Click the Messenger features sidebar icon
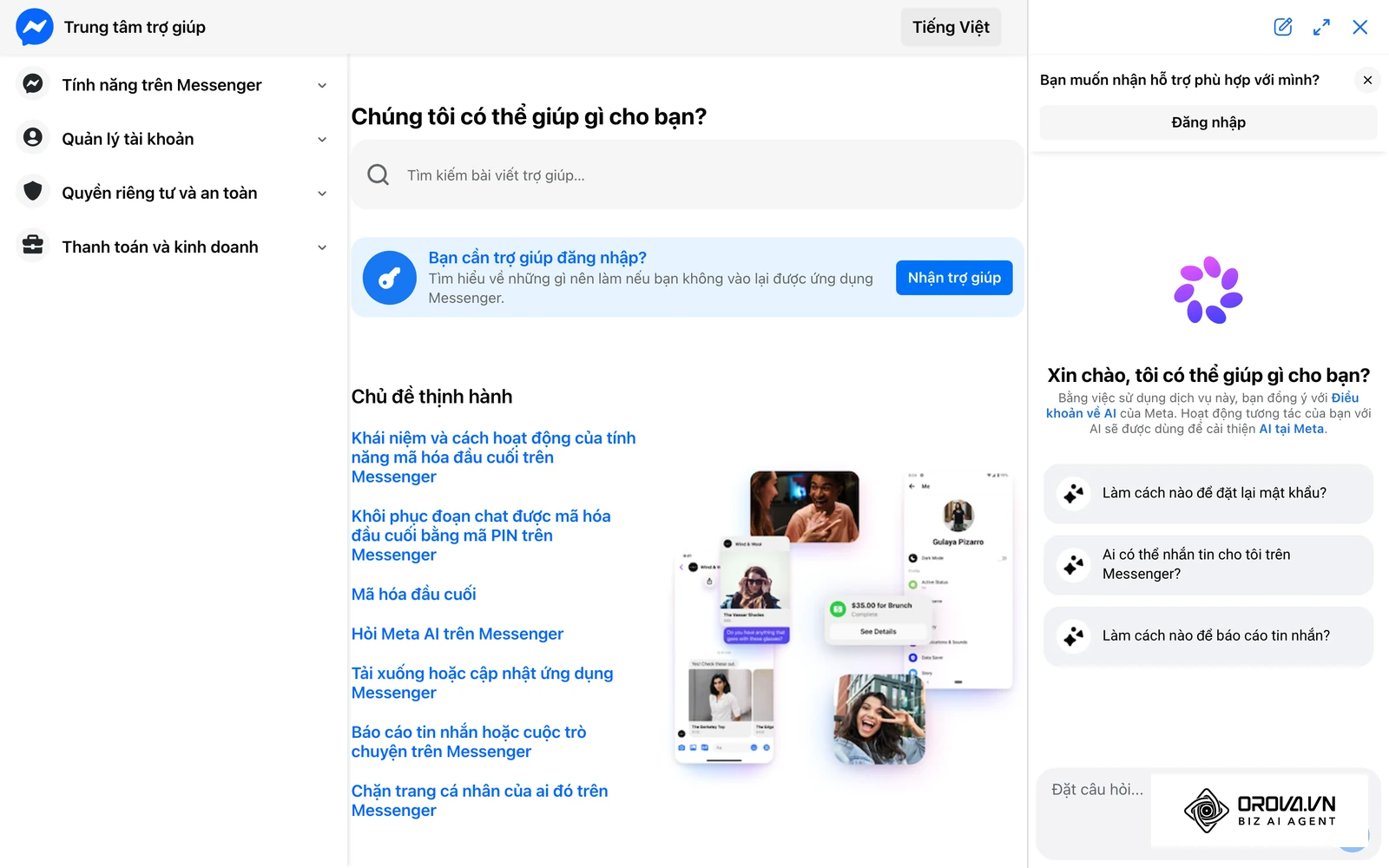Screen dimensions: 1389x868 coord(33,84)
